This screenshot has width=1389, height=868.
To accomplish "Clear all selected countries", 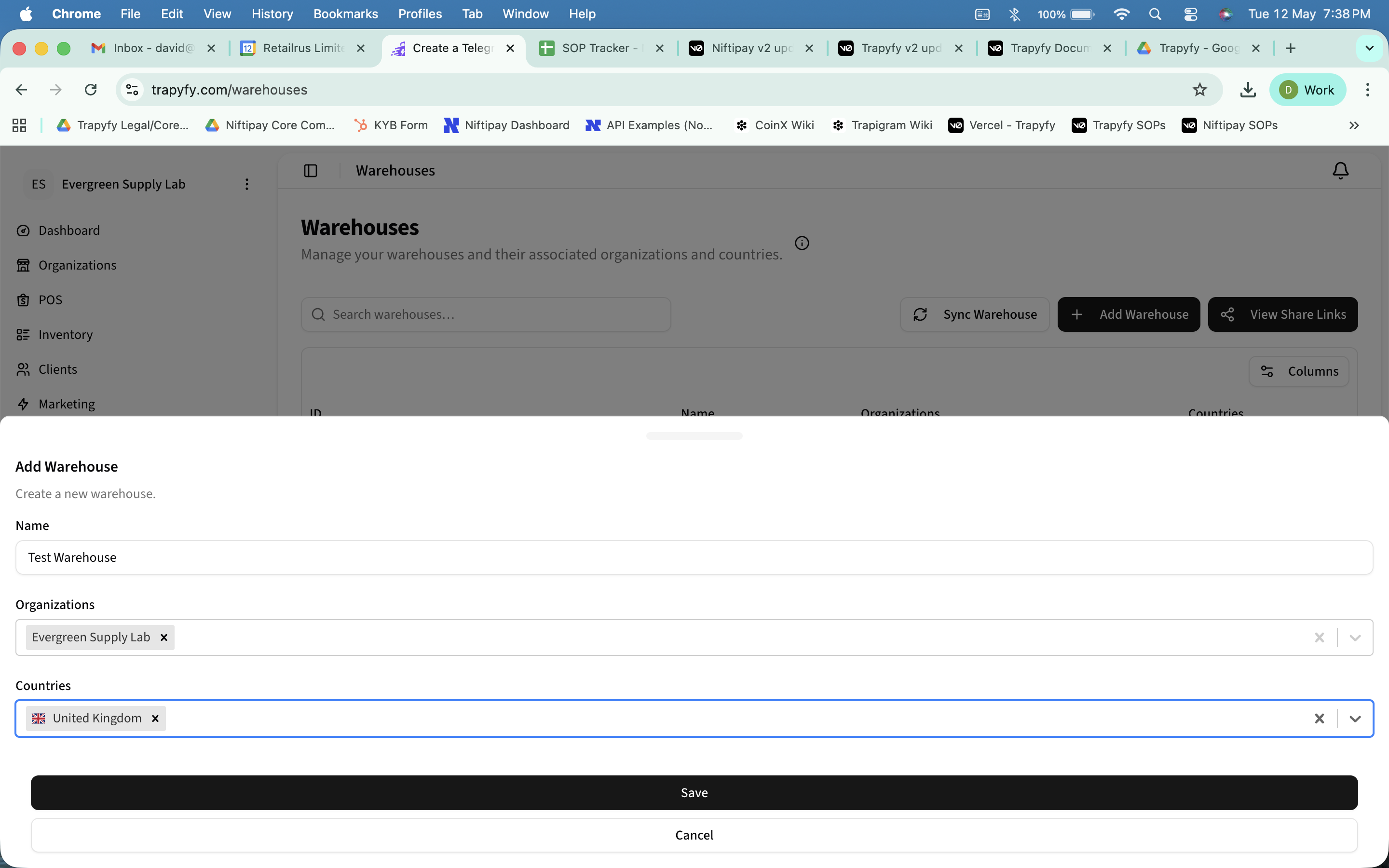I will tap(1319, 718).
